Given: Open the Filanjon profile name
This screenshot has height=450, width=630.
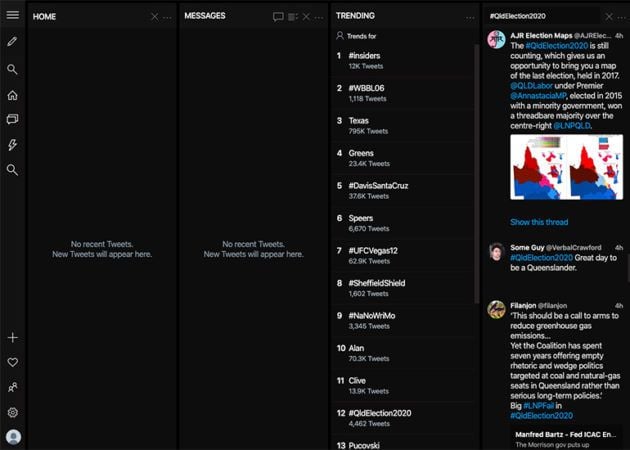Looking at the screenshot, I should 523,305.
